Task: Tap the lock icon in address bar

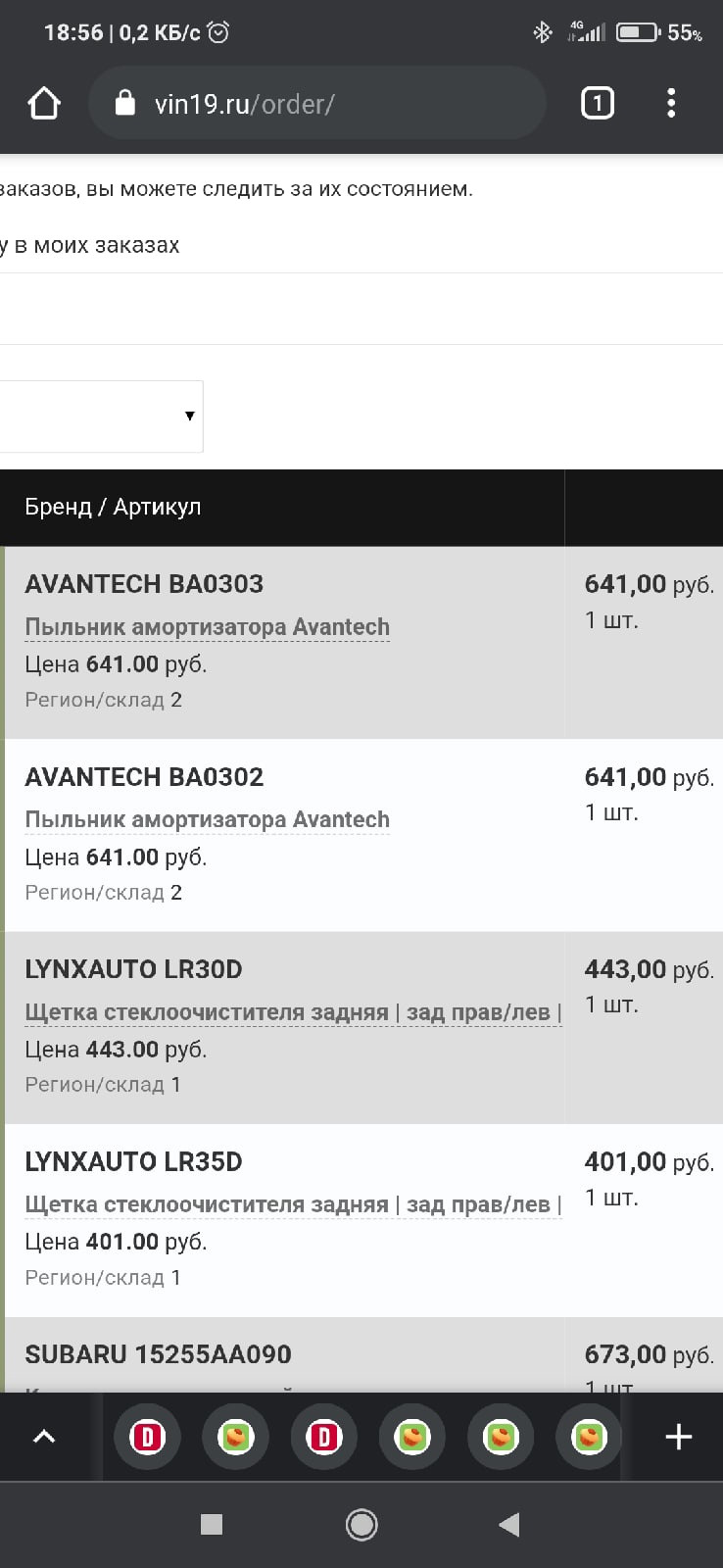Action: click(125, 103)
